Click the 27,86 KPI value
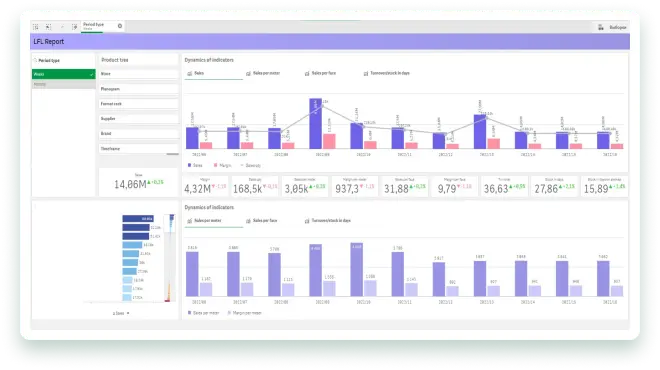 point(546,189)
